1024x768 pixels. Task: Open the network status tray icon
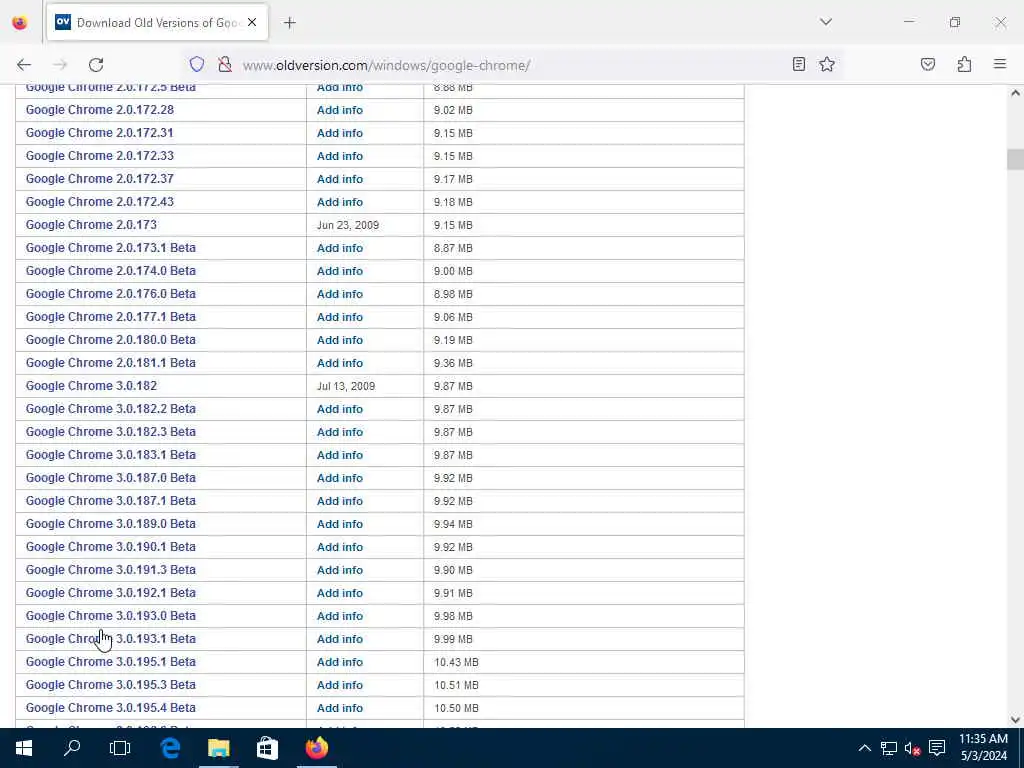pos(888,748)
